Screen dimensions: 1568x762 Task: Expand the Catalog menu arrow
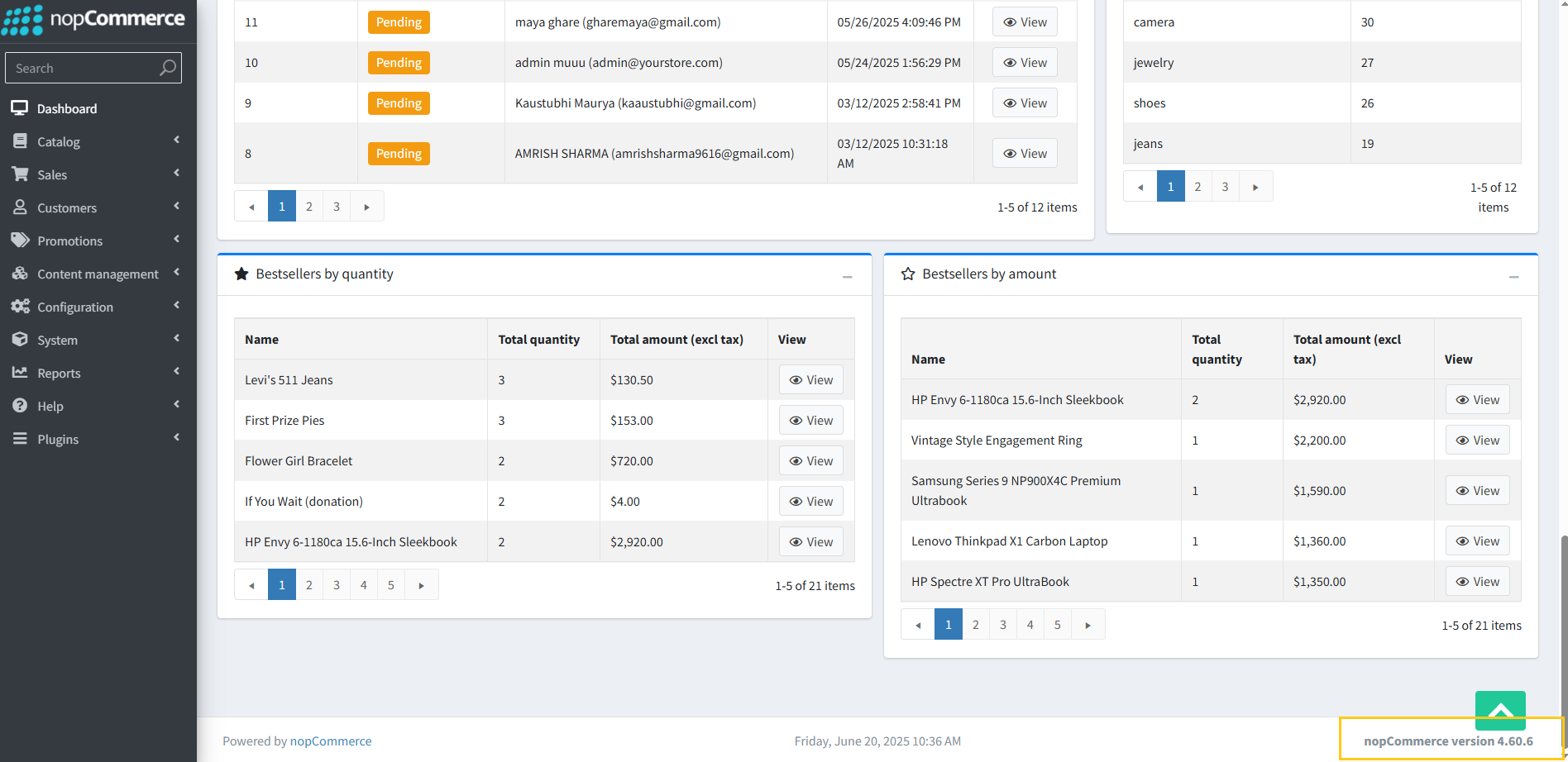point(177,140)
